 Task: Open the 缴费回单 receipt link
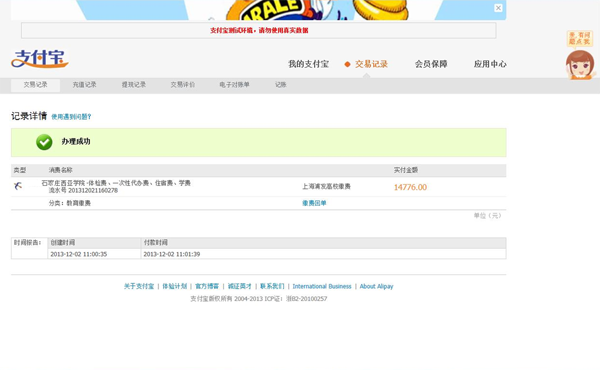coord(314,203)
